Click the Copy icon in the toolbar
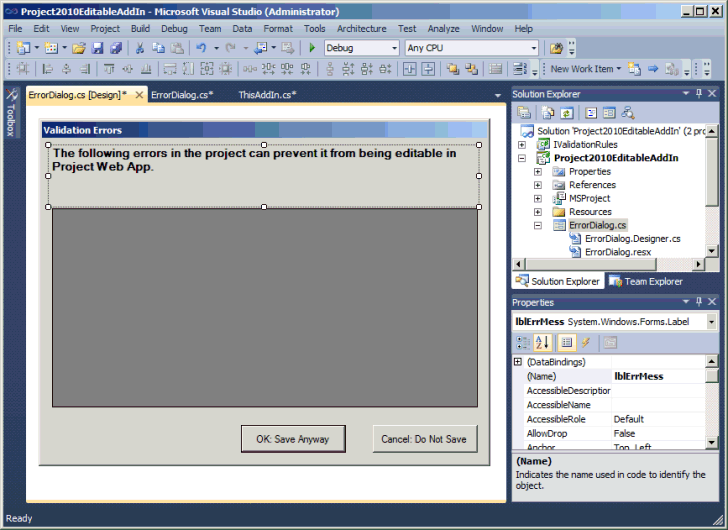The image size is (728, 530). coord(158,48)
